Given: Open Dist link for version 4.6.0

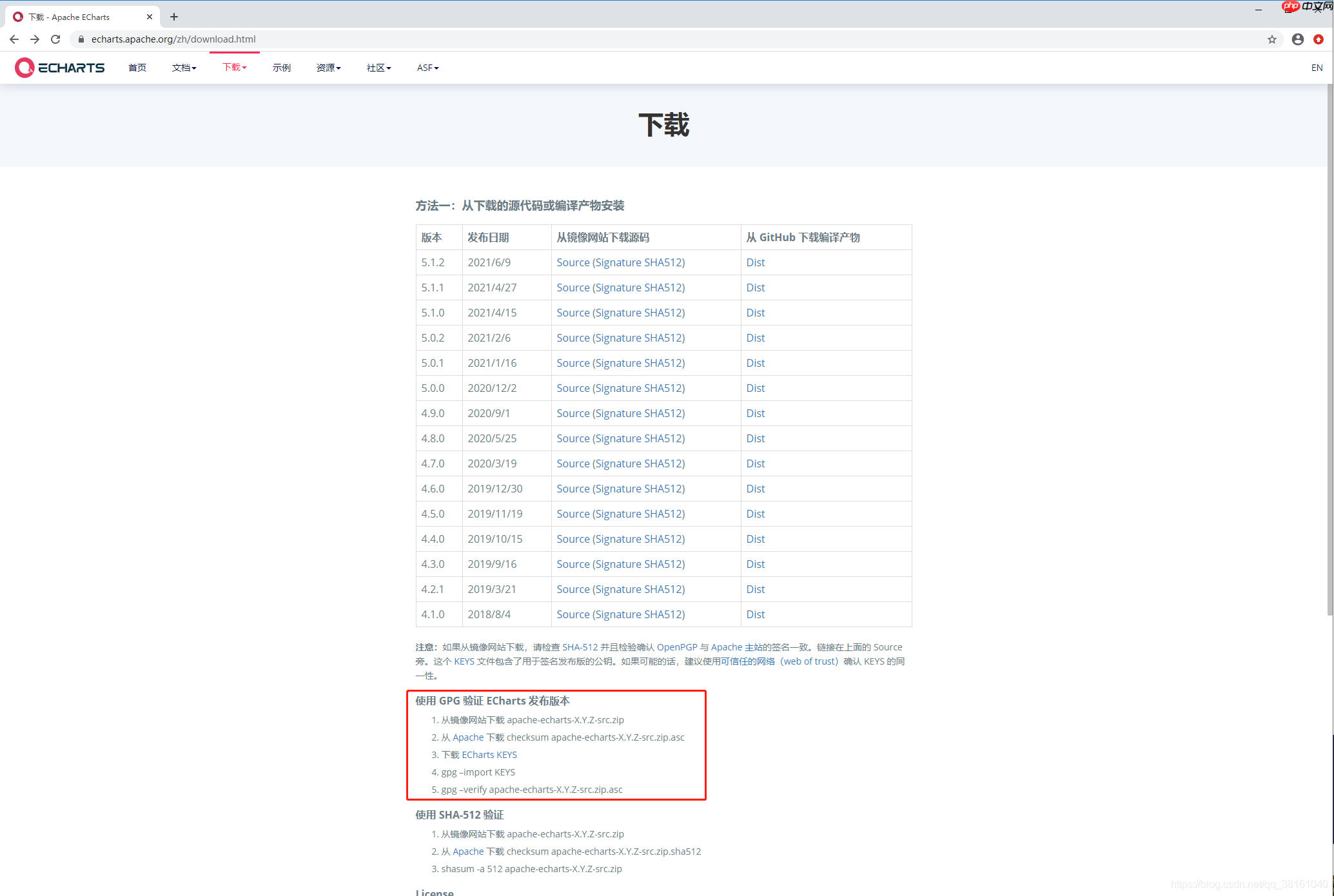Looking at the screenshot, I should [x=756, y=489].
